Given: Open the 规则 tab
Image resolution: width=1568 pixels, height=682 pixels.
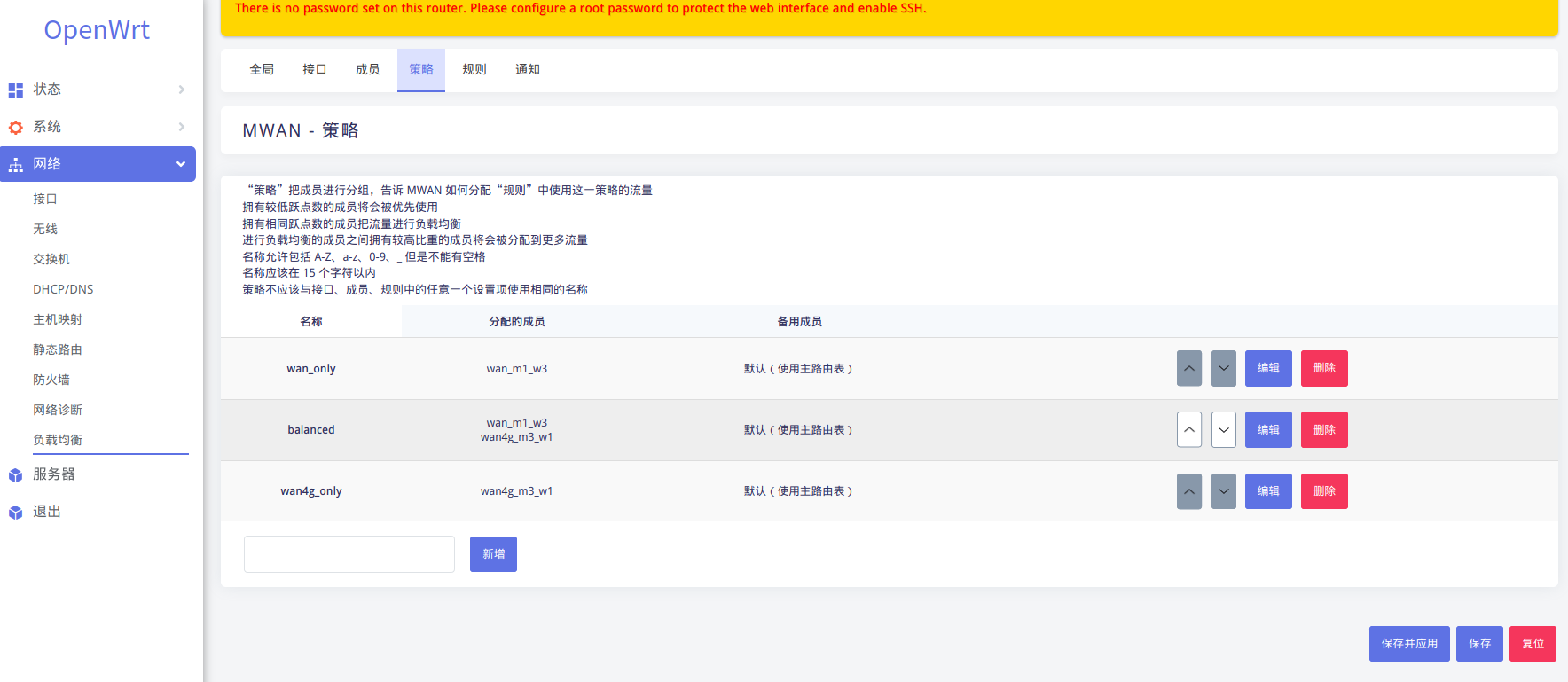Looking at the screenshot, I should 474,69.
